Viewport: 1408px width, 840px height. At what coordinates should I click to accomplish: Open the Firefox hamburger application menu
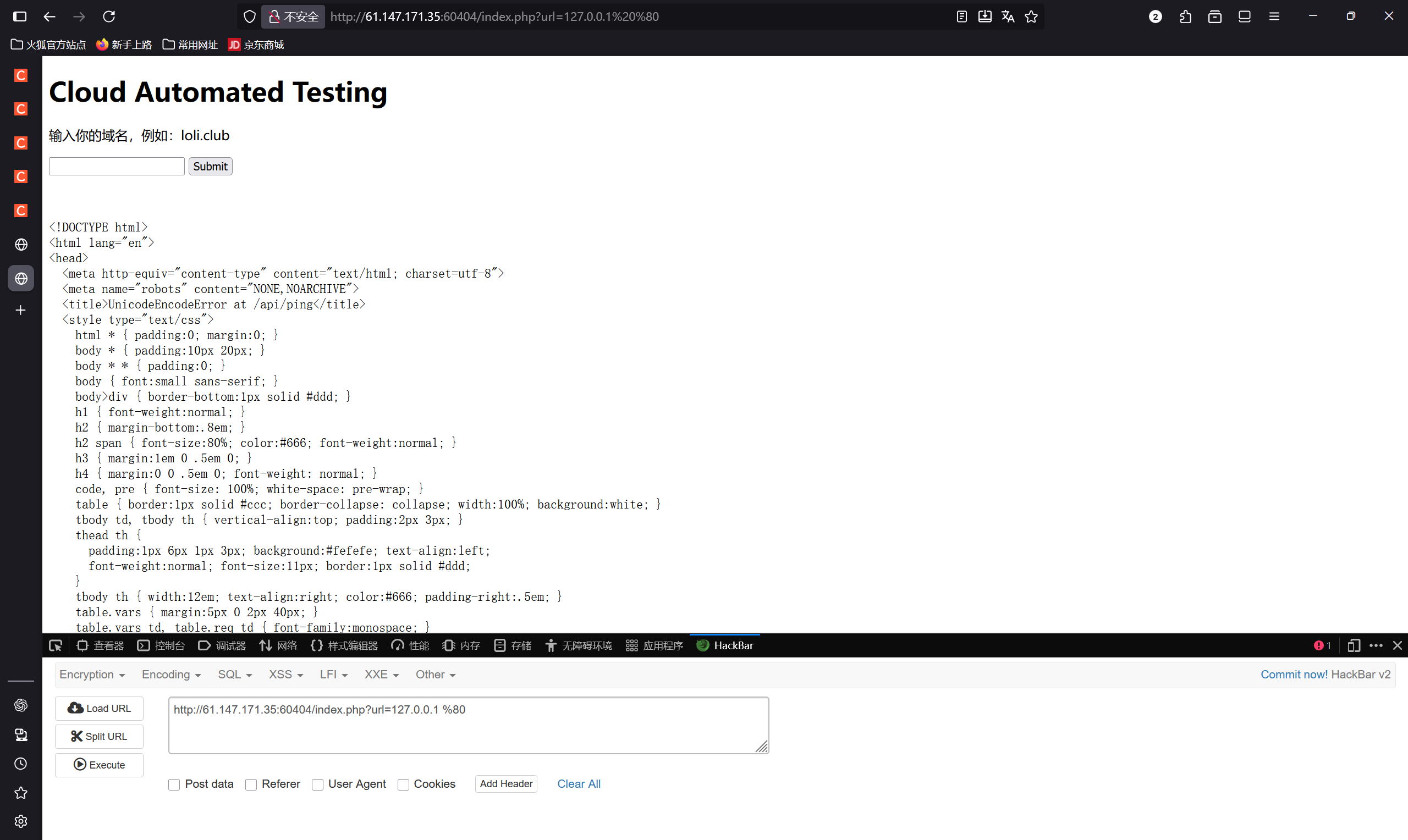pos(1274,16)
